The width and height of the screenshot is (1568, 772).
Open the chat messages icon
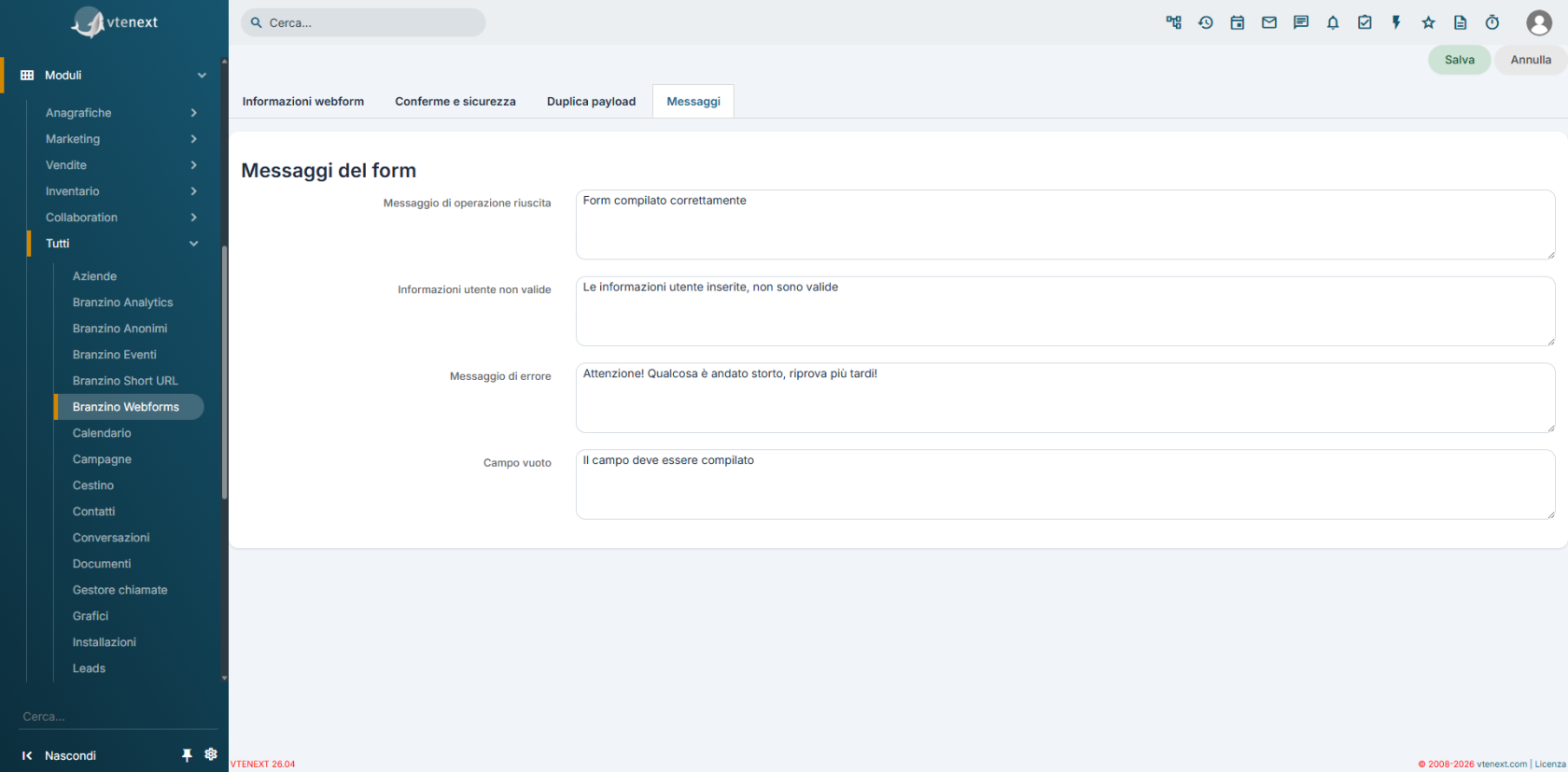click(1301, 22)
